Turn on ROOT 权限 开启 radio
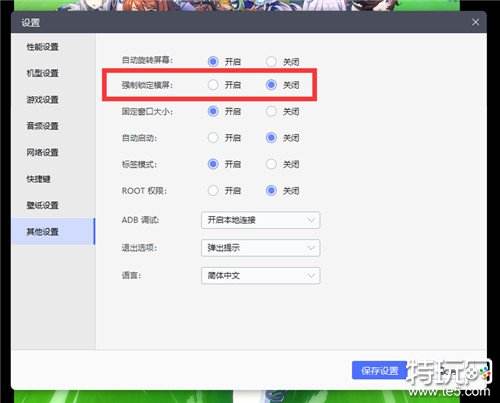 coord(213,190)
